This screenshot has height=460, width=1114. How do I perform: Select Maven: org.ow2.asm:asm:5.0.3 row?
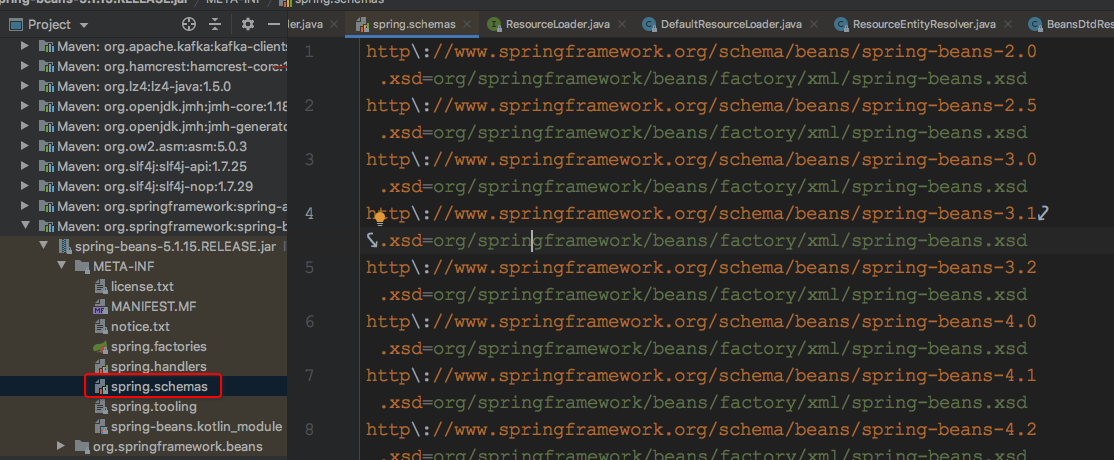coord(144,146)
